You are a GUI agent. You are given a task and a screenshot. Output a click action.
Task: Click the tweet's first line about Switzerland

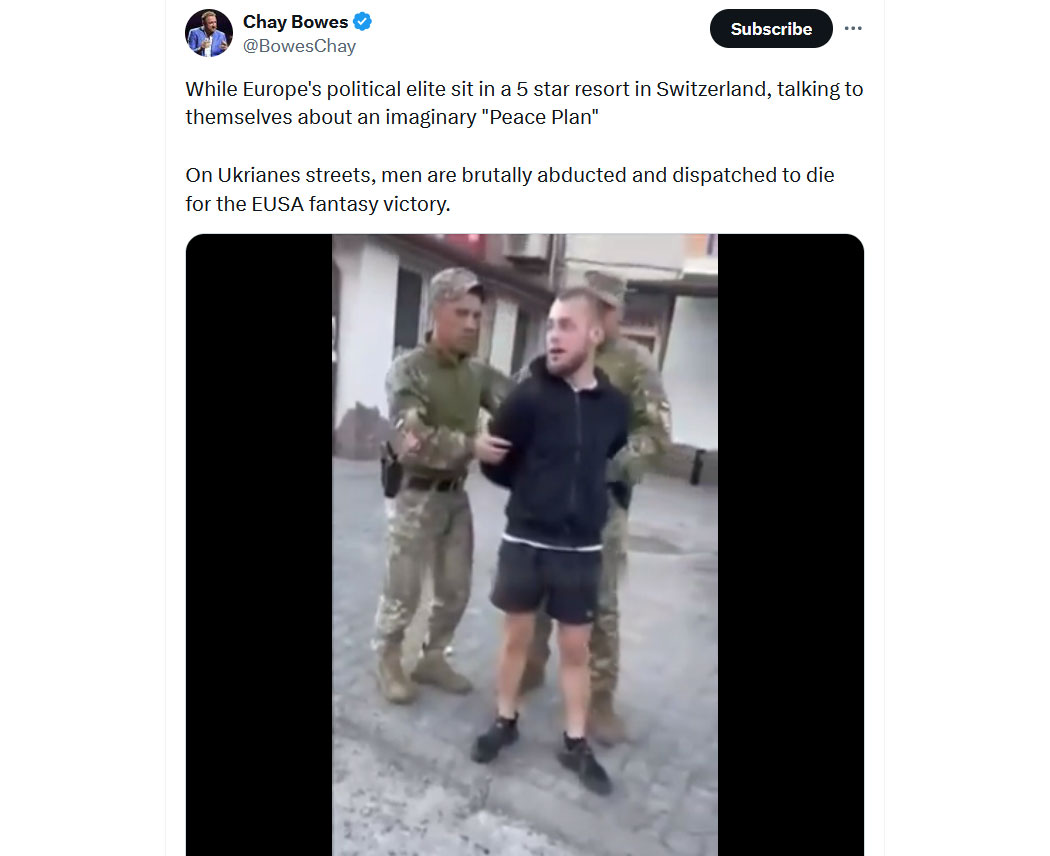(x=524, y=89)
